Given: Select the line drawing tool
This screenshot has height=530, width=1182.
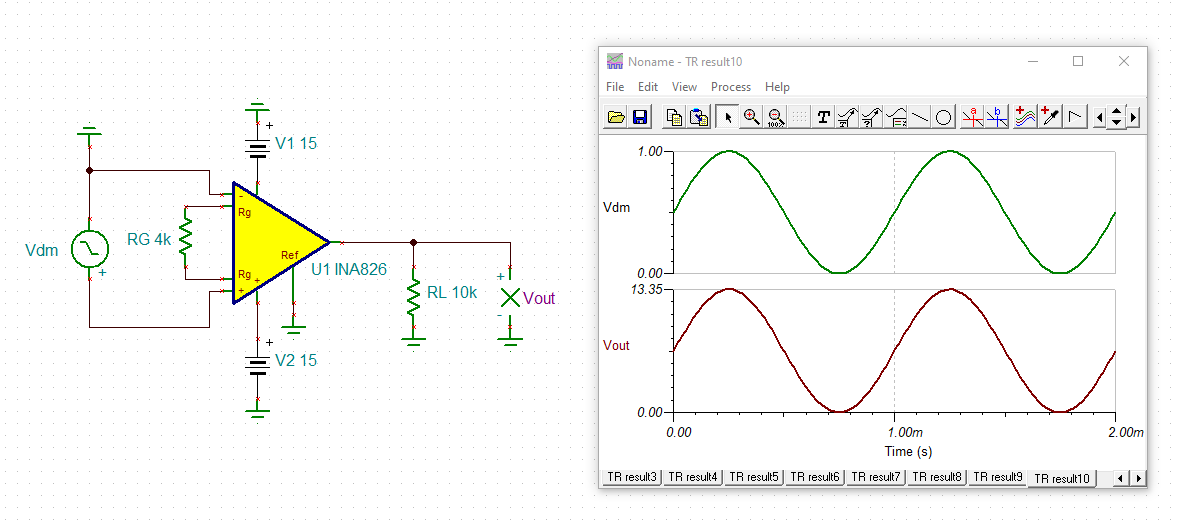Looking at the screenshot, I should (x=920, y=117).
